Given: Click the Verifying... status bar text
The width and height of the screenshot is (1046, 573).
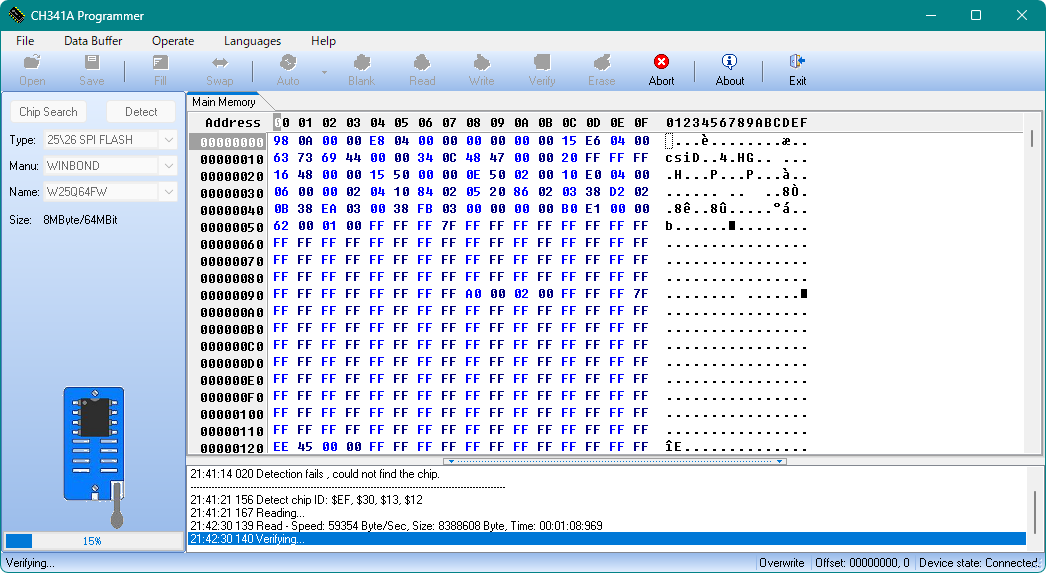Looking at the screenshot, I should [30, 563].
